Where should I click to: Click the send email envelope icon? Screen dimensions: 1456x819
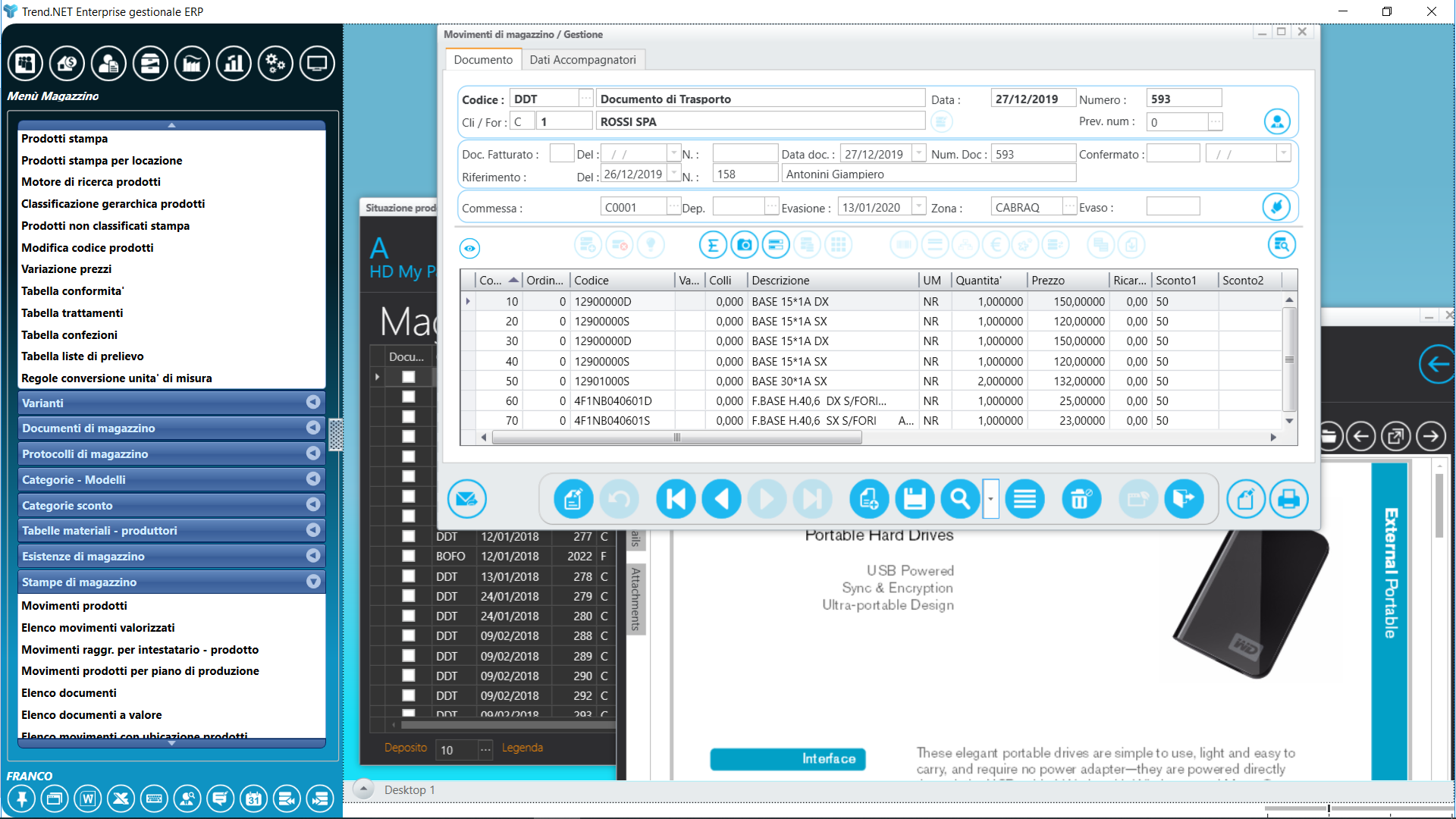[x=466, y=499]
